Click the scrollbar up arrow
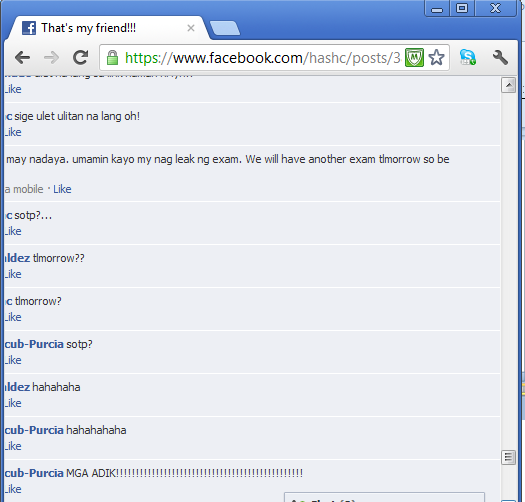 click(x=508, y=85)
